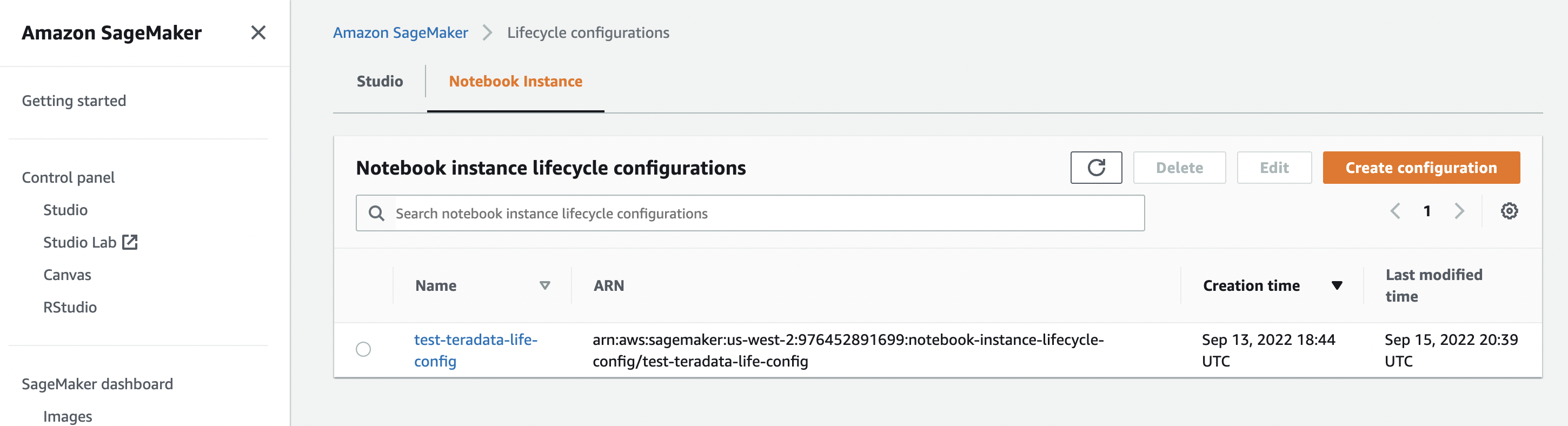This screenshot has width=1568, height=426.
Task: Click the ARN value of test-teradata-life-config
Action: [x=848, y=350]
